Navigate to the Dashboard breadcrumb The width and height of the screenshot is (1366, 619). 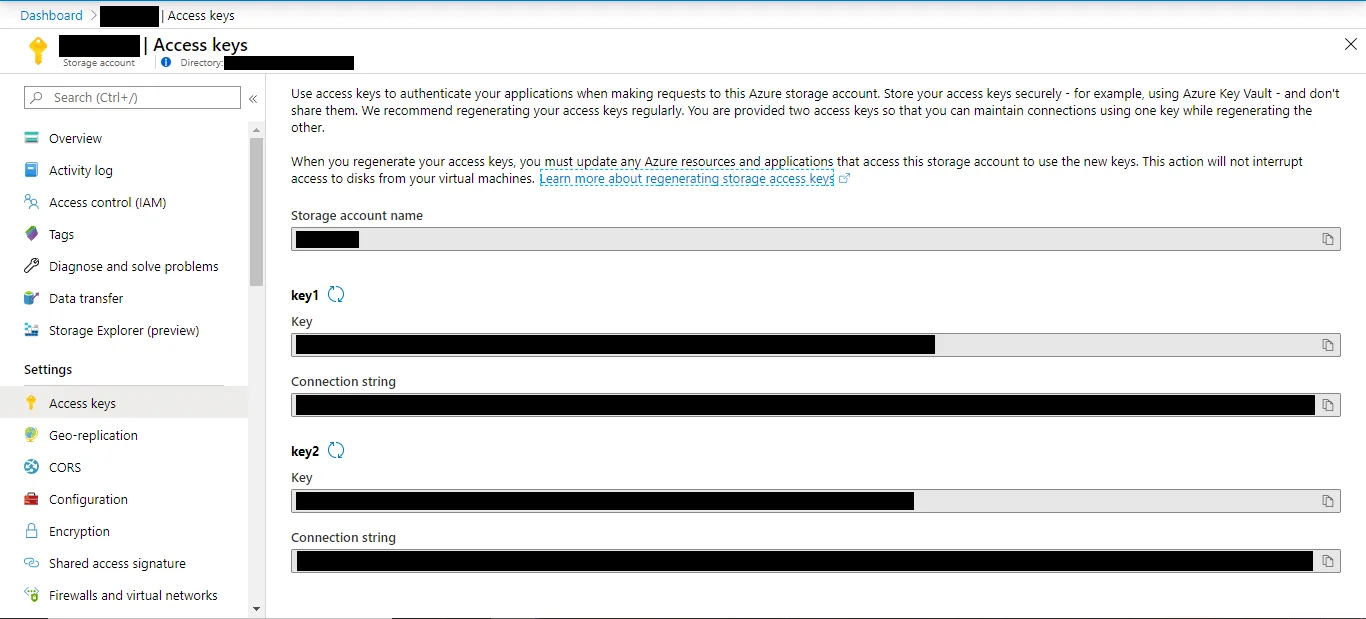51,15
